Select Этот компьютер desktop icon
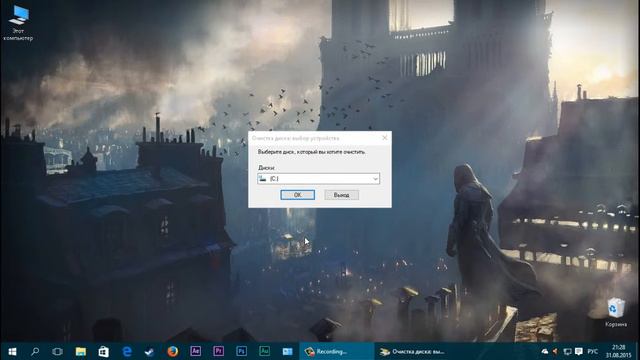Viewport: 640px width, 360px height. click(18, 23)
